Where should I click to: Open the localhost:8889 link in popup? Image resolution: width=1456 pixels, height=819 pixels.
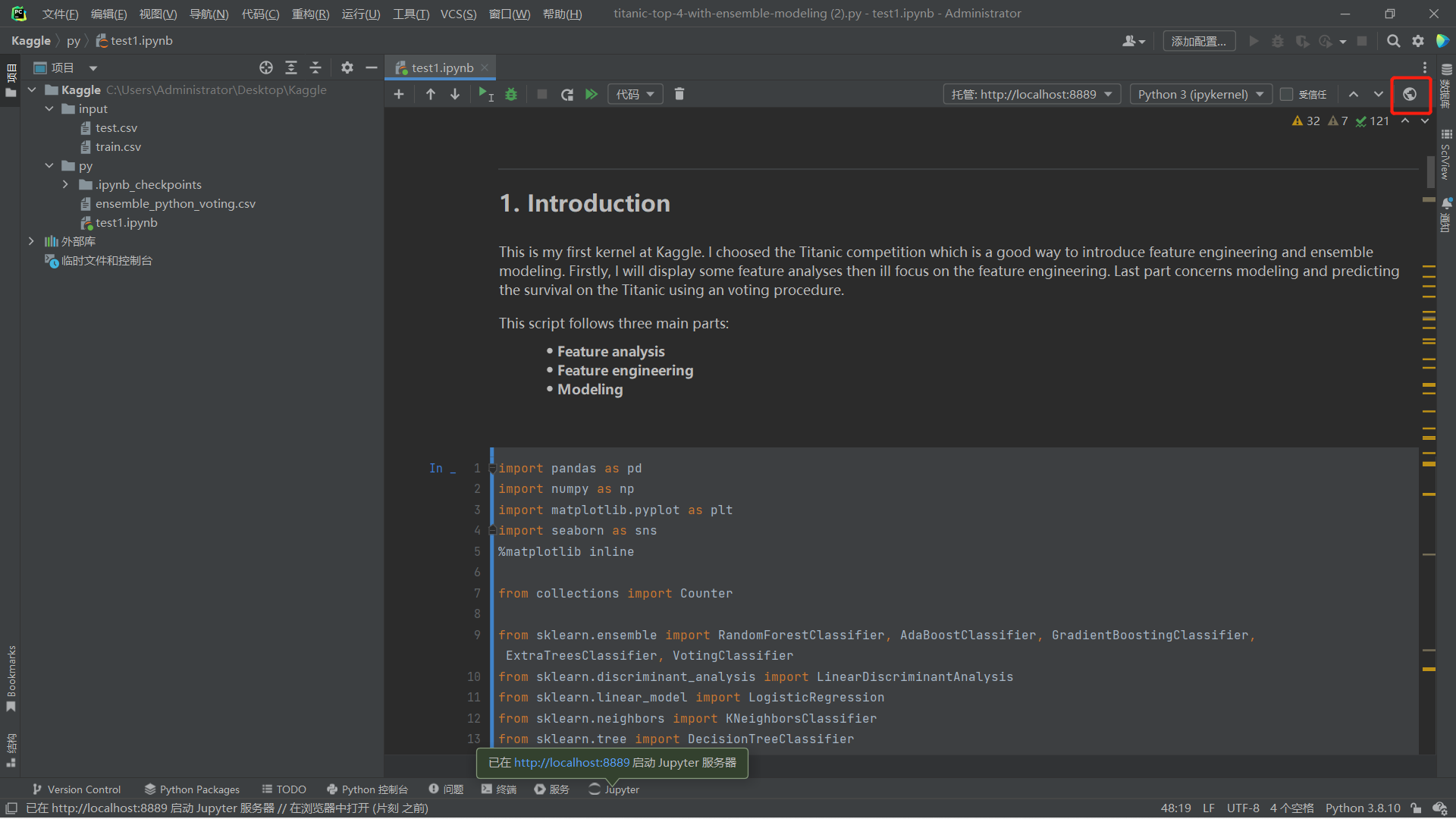pos(572,763)
